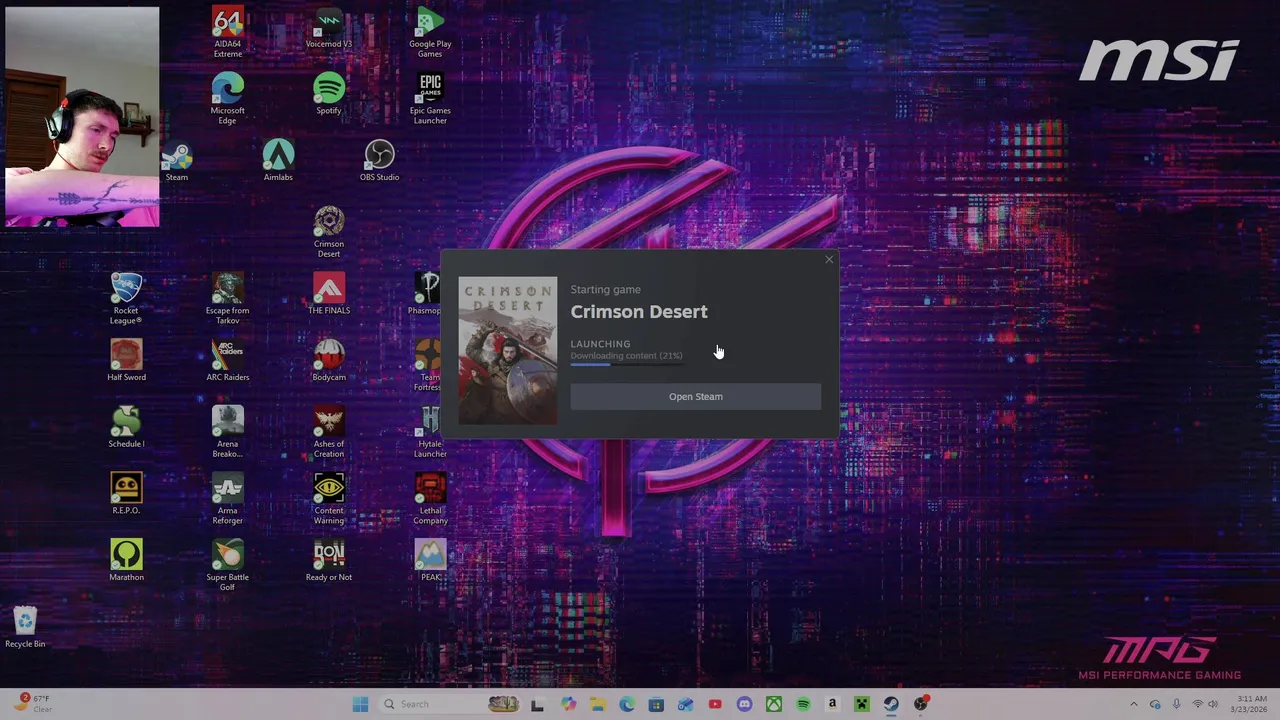Open Xbox app from taskbar
Image resolution: width=1280 pixels, height=720 pixels.
773,704
